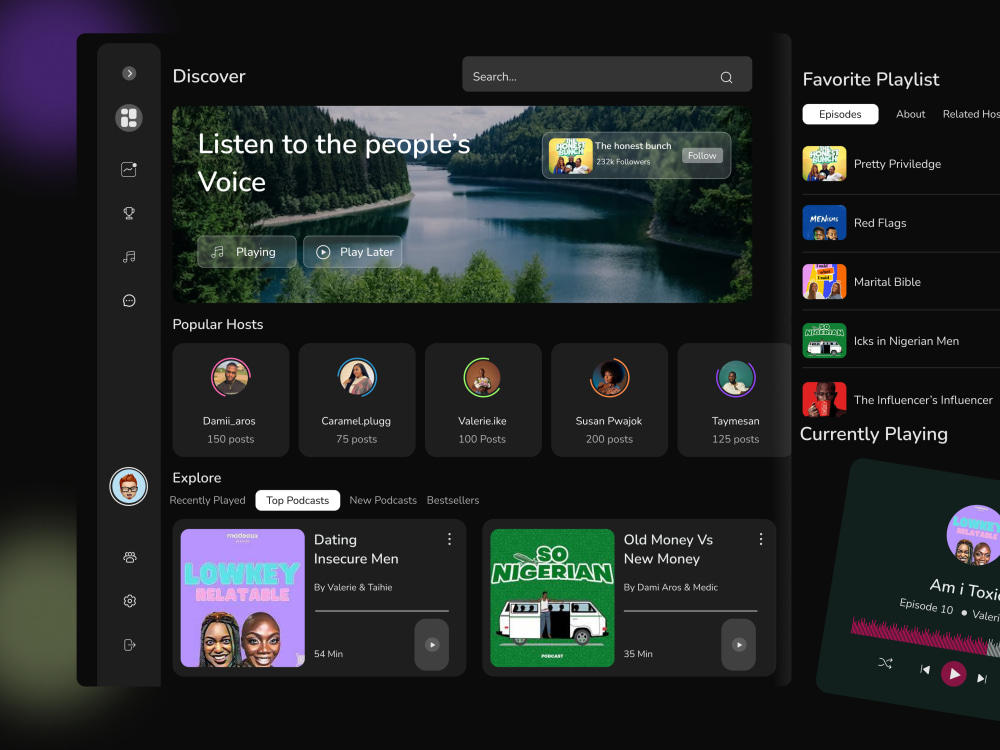
Task: Click Red Flags cover thumbnail
Action: point(824,223)
